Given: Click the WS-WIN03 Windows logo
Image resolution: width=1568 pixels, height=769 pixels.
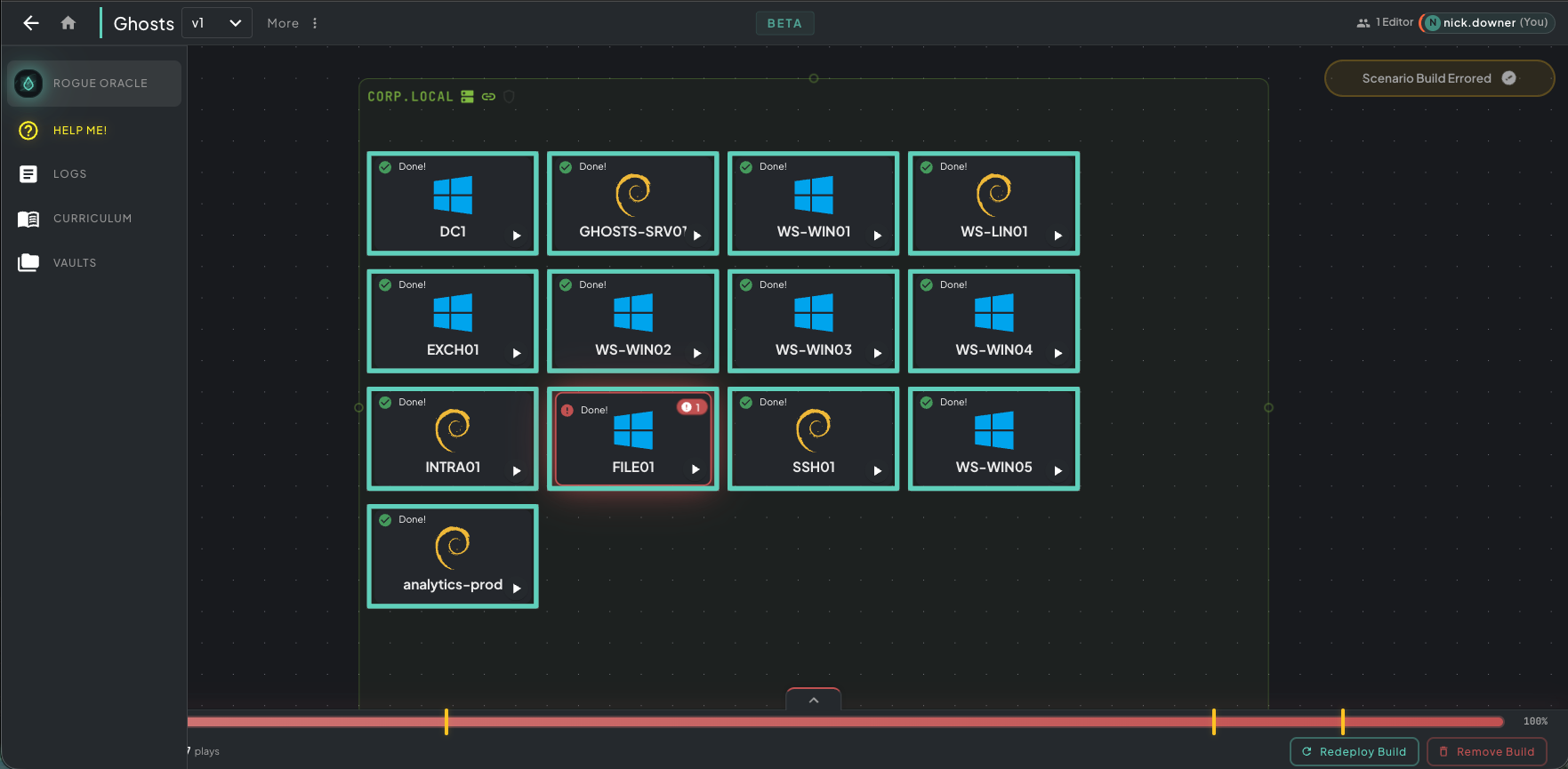Looking at the screenshot, I should [x=814, y=313].
